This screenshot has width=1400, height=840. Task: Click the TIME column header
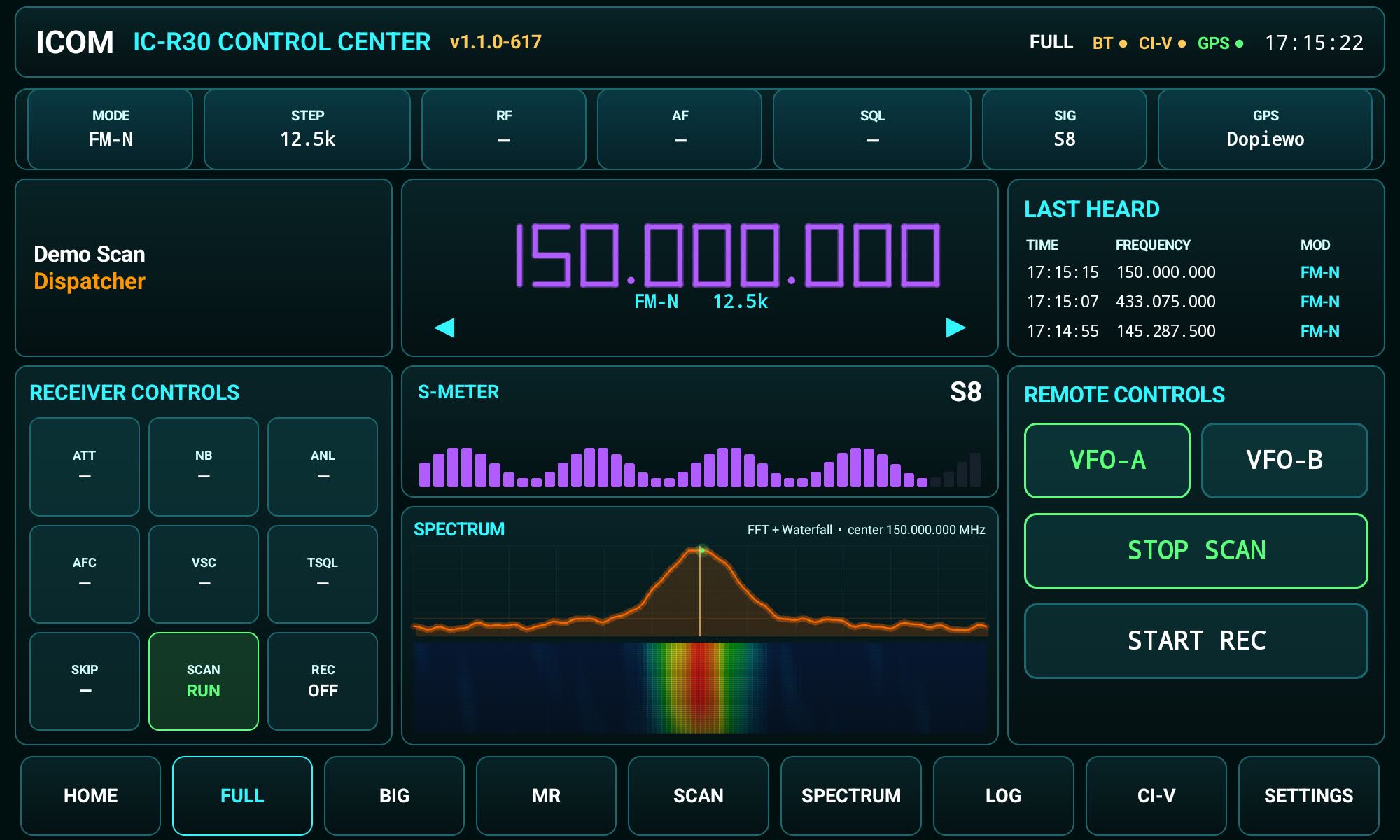[1042, 245]
